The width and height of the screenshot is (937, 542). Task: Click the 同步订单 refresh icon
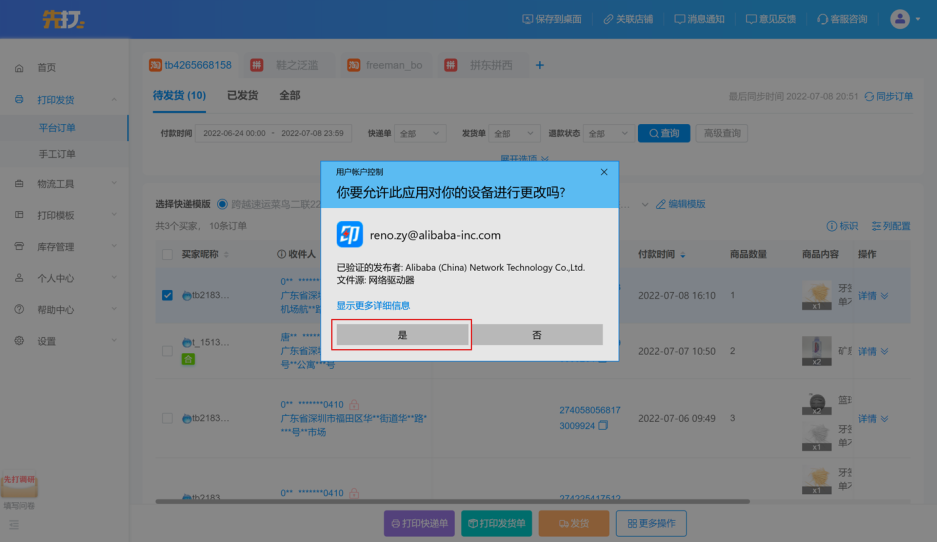(x=868, y=97)
